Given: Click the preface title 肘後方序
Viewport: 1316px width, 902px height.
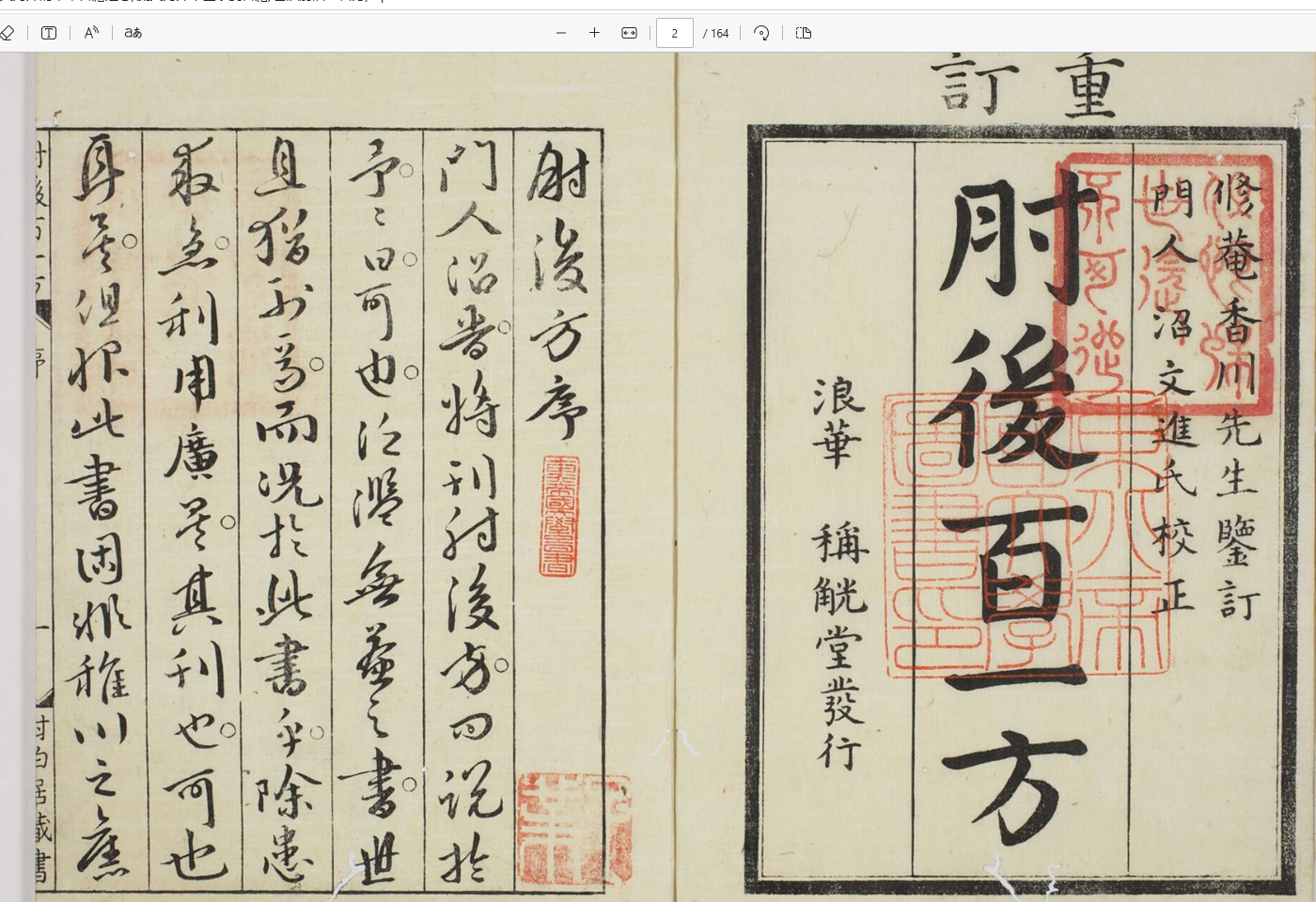Looking at the screenshot, I should (x=559, y=291).
